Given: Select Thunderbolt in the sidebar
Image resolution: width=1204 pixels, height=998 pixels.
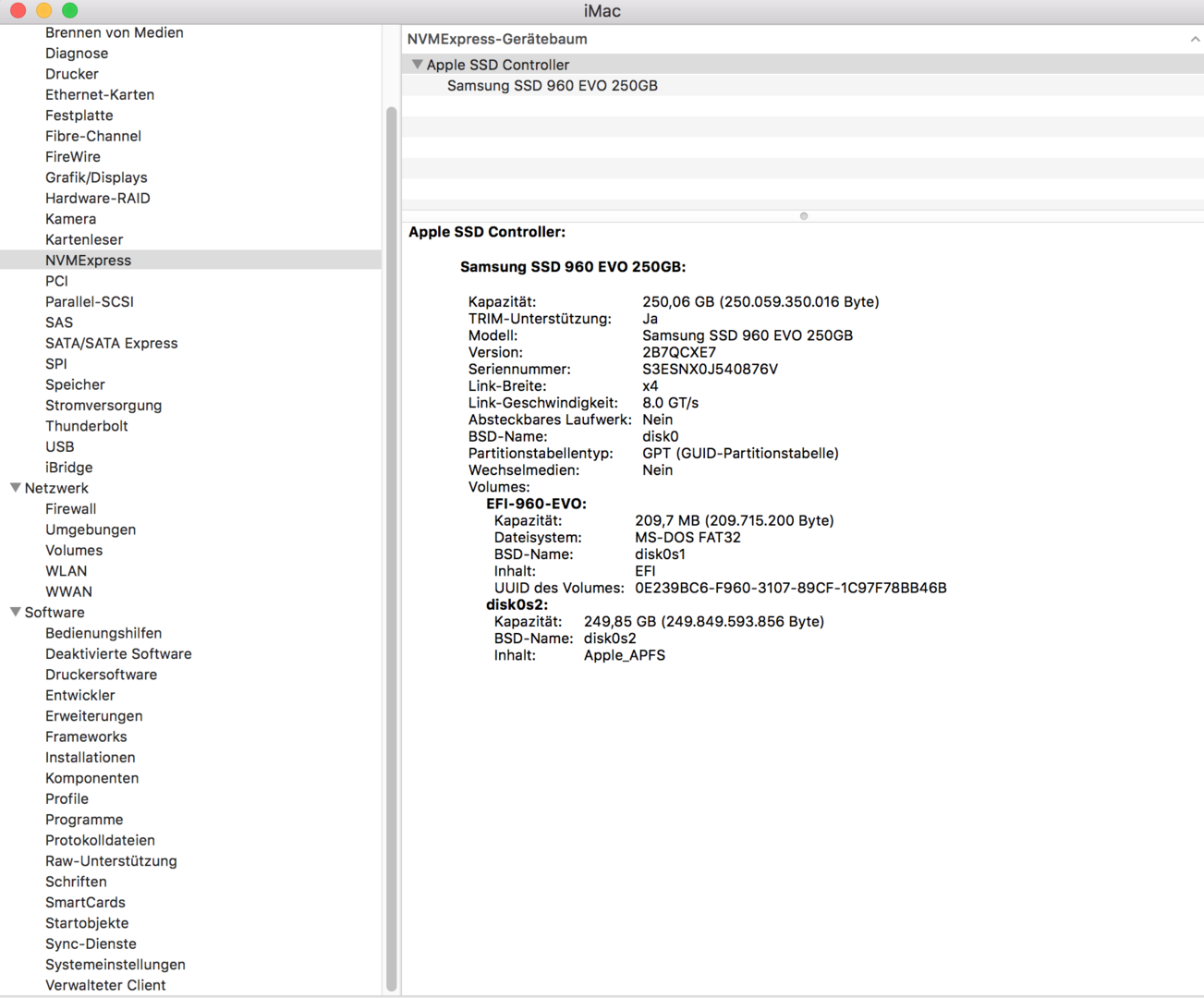Looking at the screenshot, I should click(x=87, y=426).
